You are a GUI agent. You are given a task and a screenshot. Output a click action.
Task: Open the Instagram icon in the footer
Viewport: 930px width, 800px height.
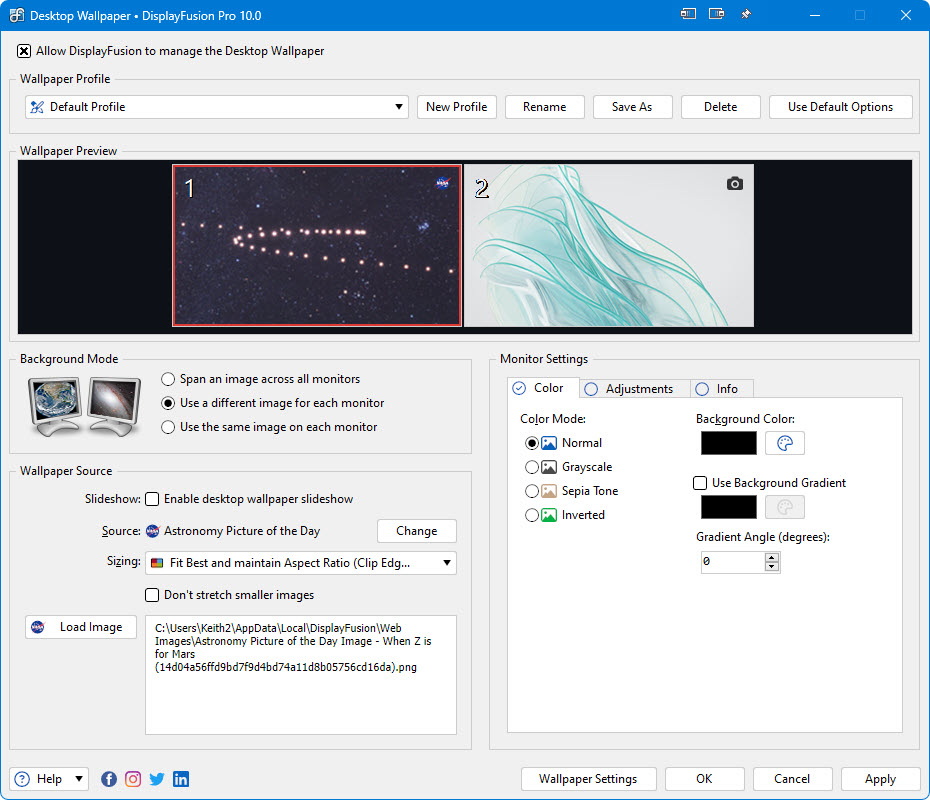click(x=133, y=779)
